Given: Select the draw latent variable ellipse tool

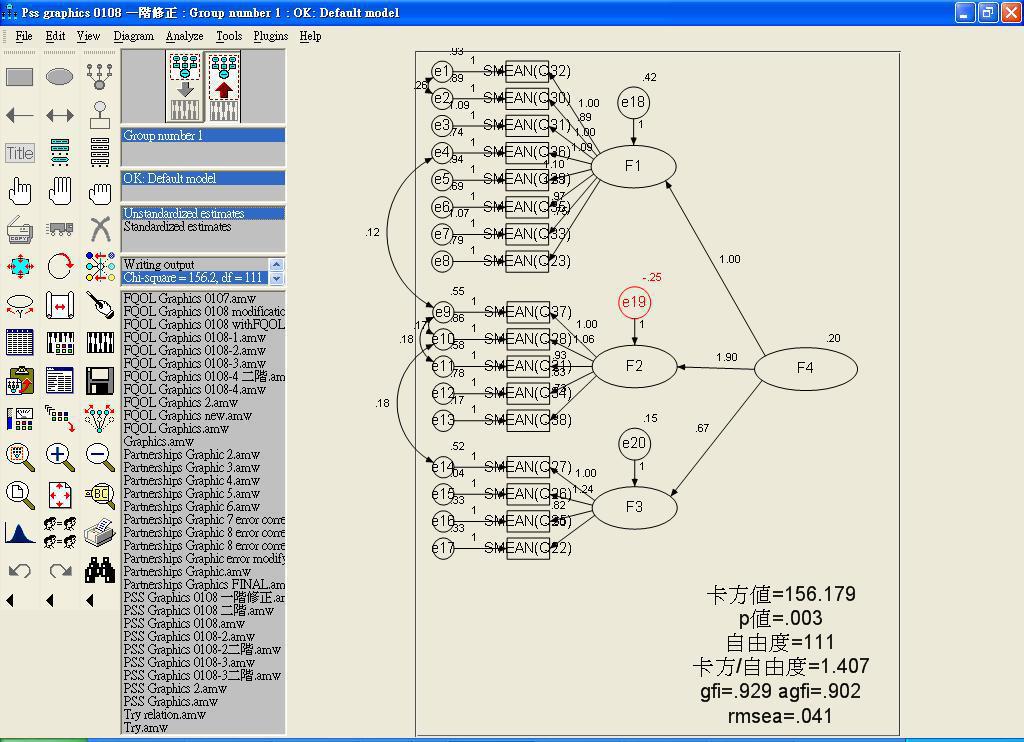Looking at the screenshot, I should click(60, 77).
